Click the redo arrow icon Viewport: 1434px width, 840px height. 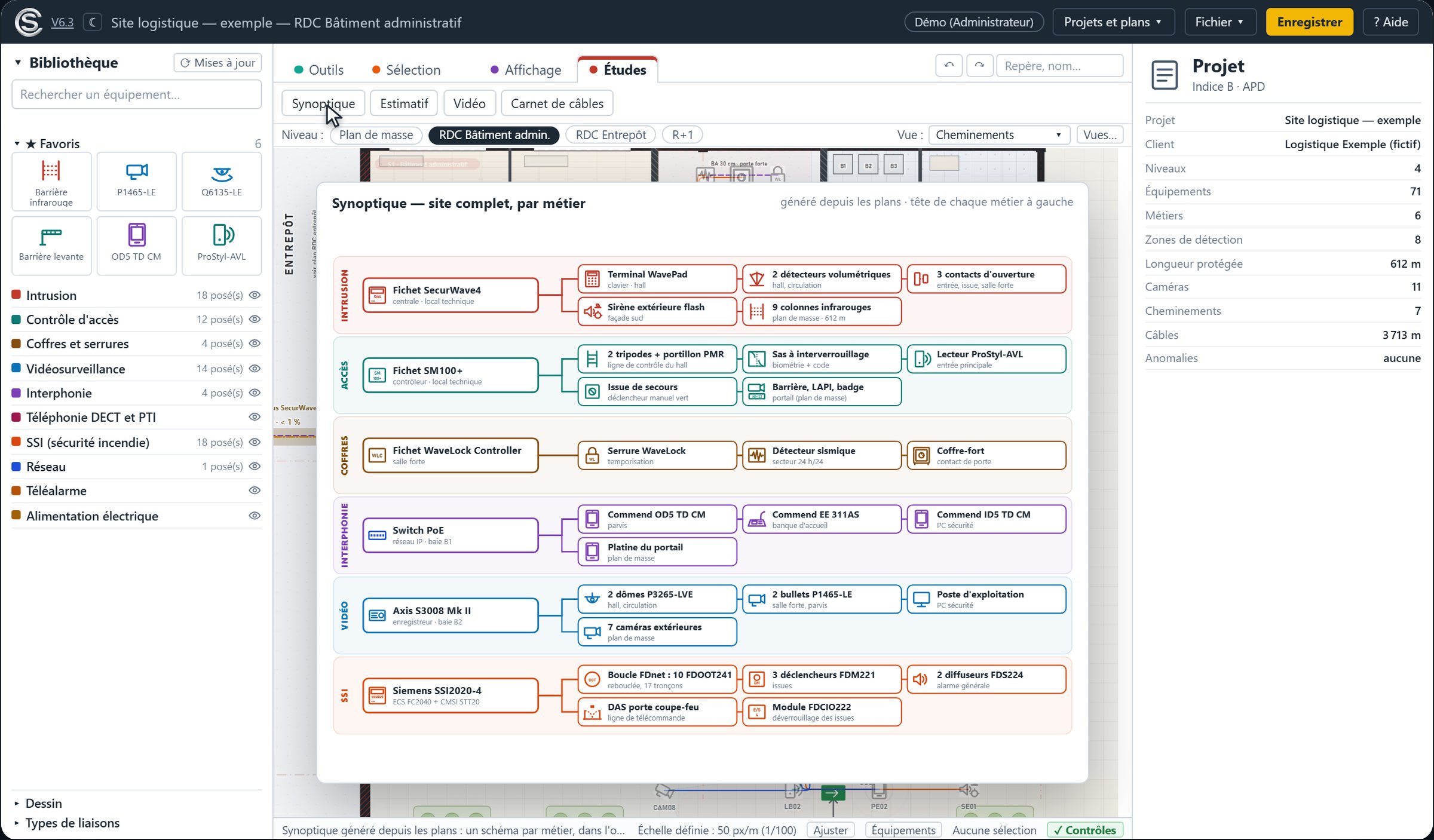[x=979, y=65]
